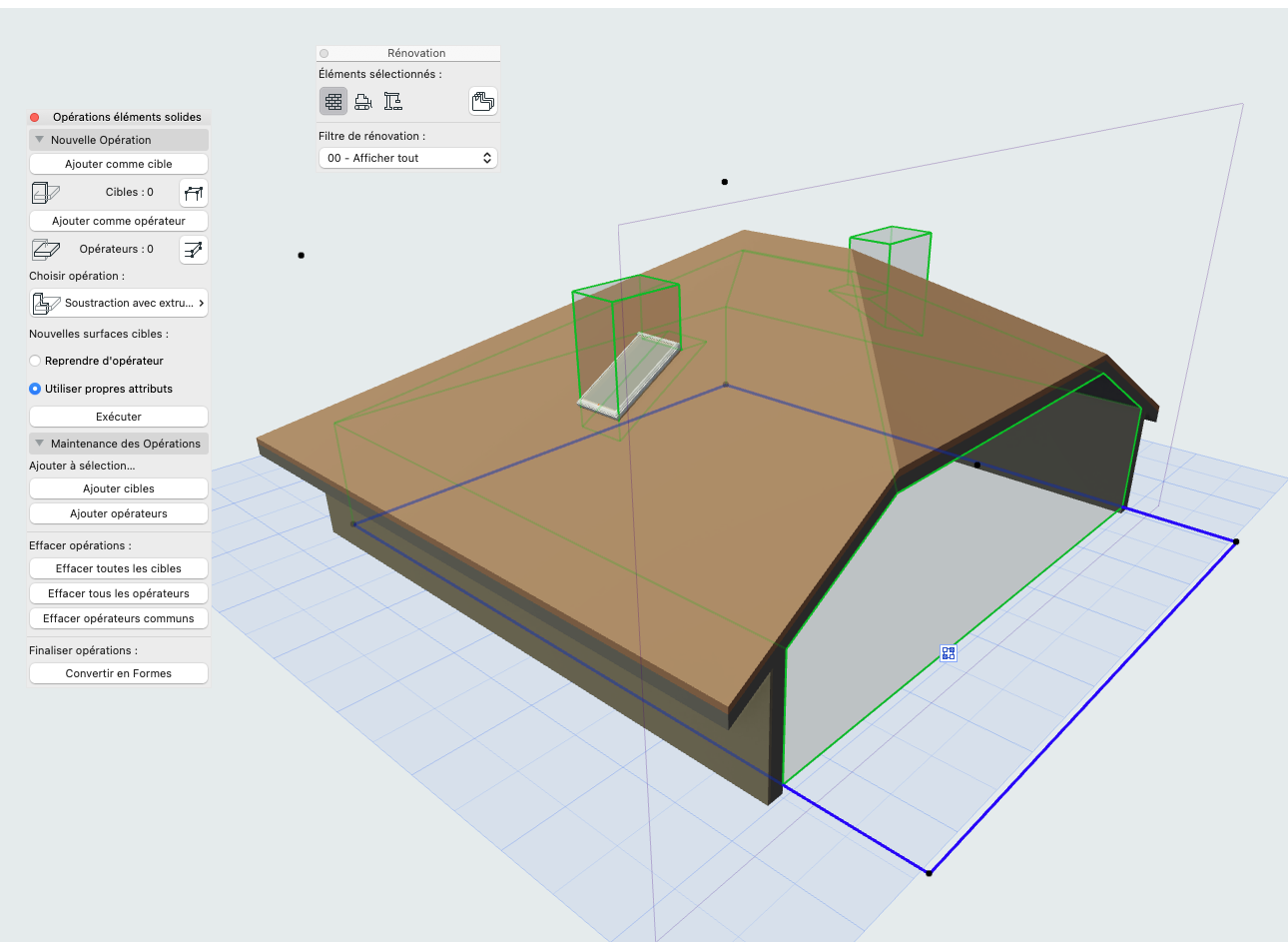Click the Cibles : 0 counter text
1288x942 pixels.
130,192
